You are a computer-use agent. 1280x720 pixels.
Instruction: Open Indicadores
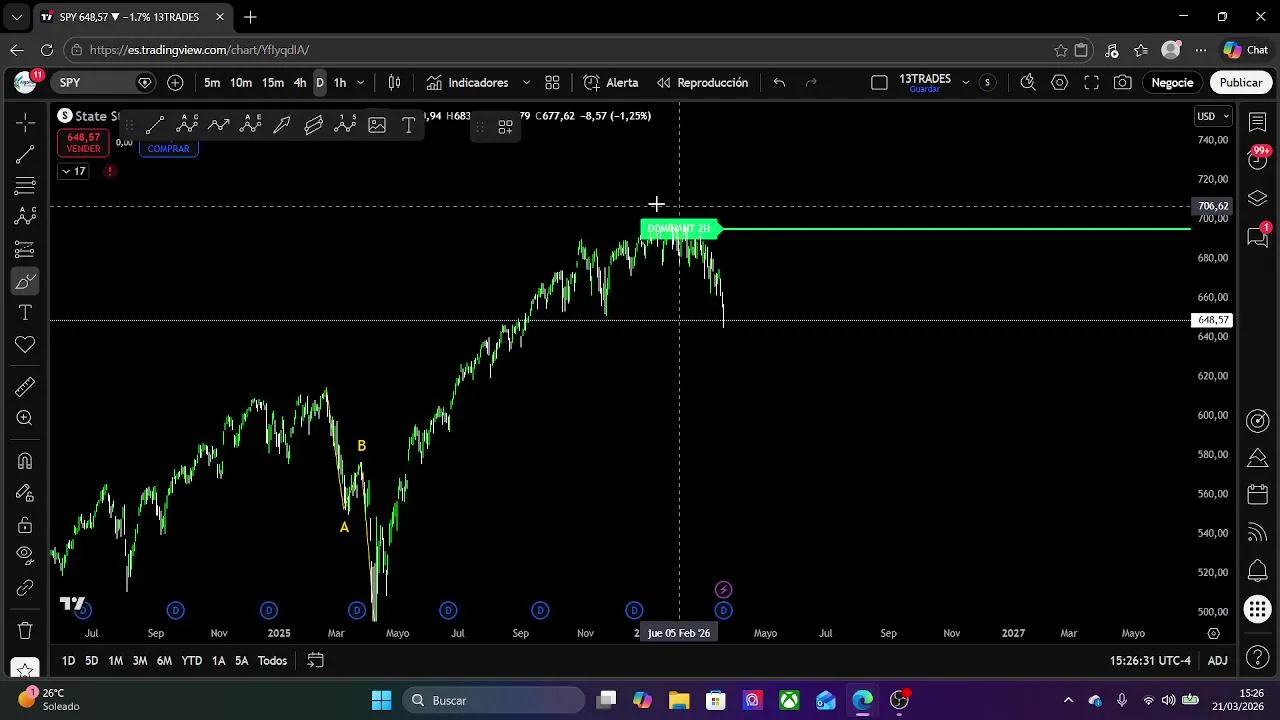point(467,83)
